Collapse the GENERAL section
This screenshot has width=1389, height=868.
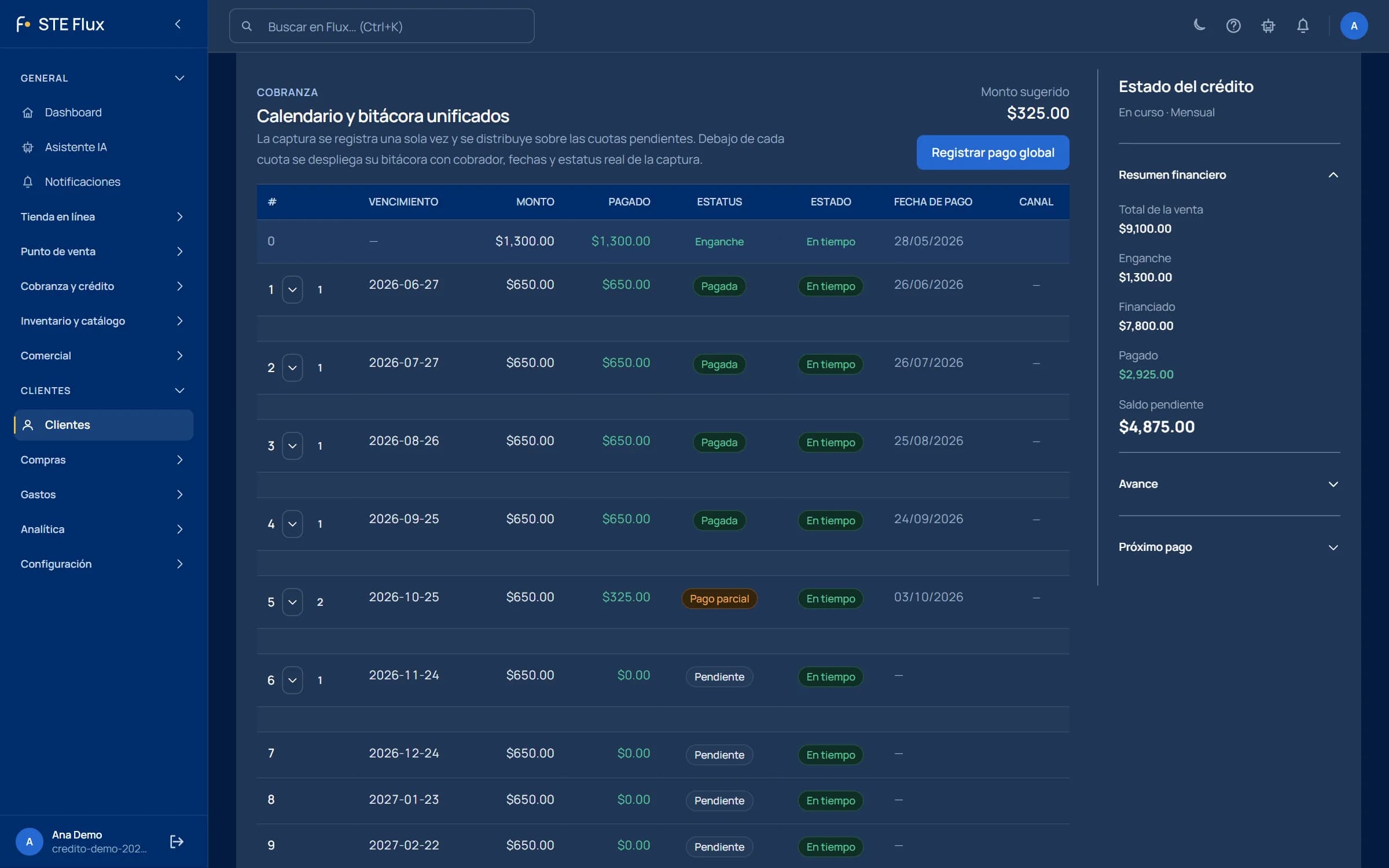[x=179, y=78]
